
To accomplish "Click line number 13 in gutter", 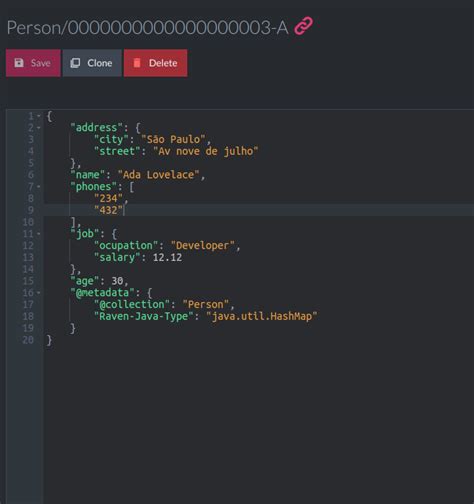I will (x=28, y=257).
